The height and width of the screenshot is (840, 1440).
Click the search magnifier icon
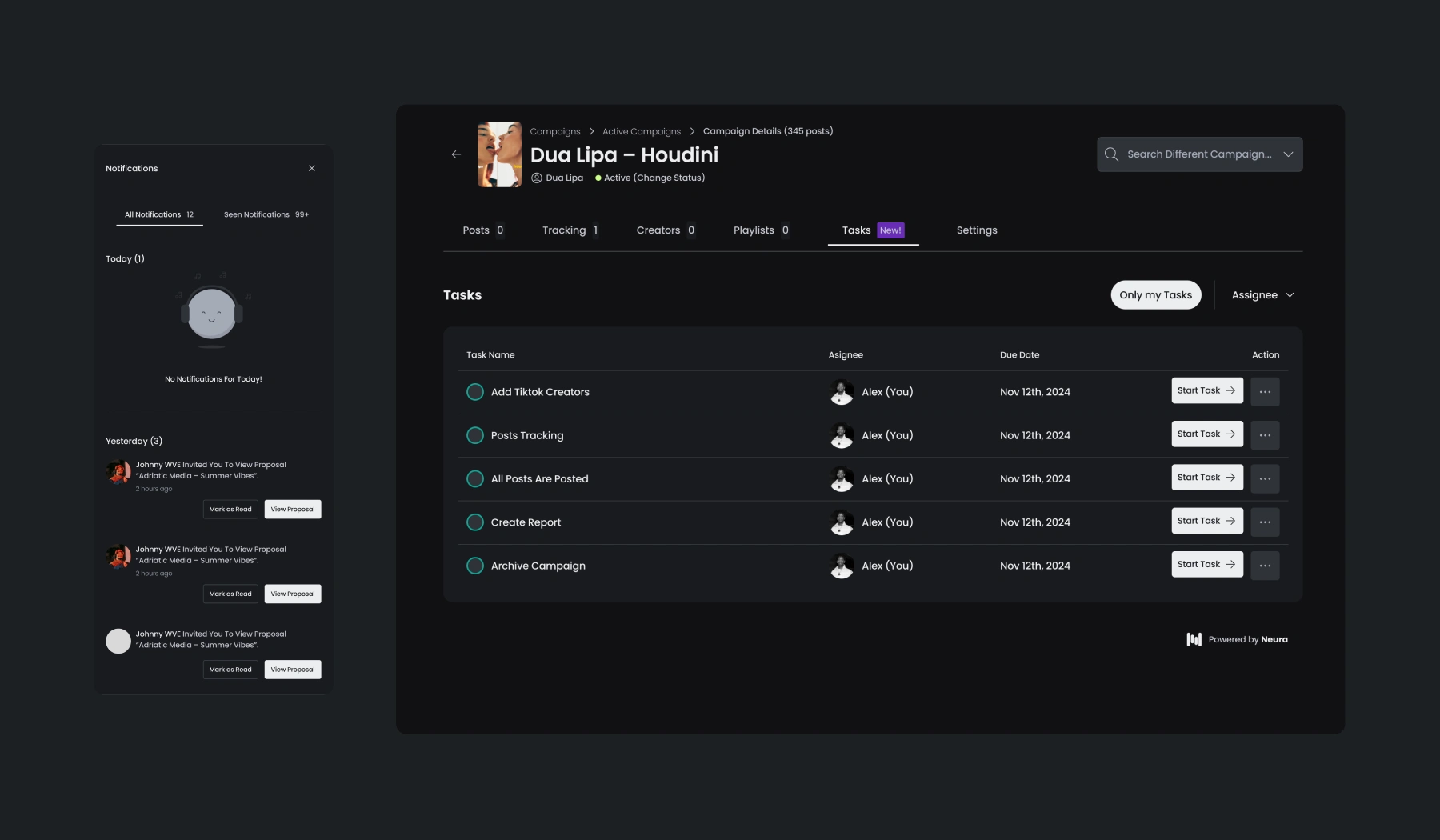[x=1111, y=154]
